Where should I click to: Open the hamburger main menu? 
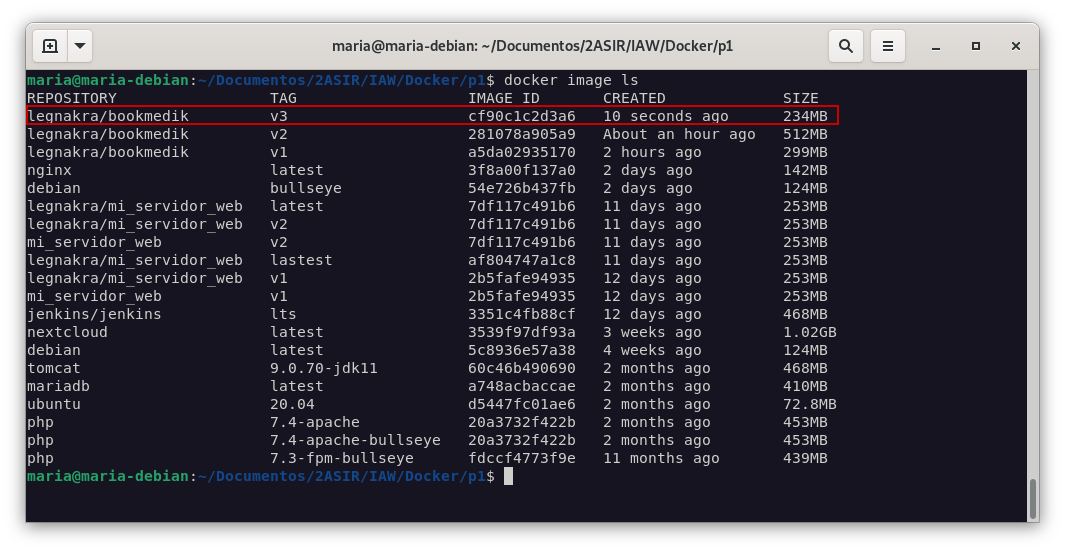click(x=886, y=46)
